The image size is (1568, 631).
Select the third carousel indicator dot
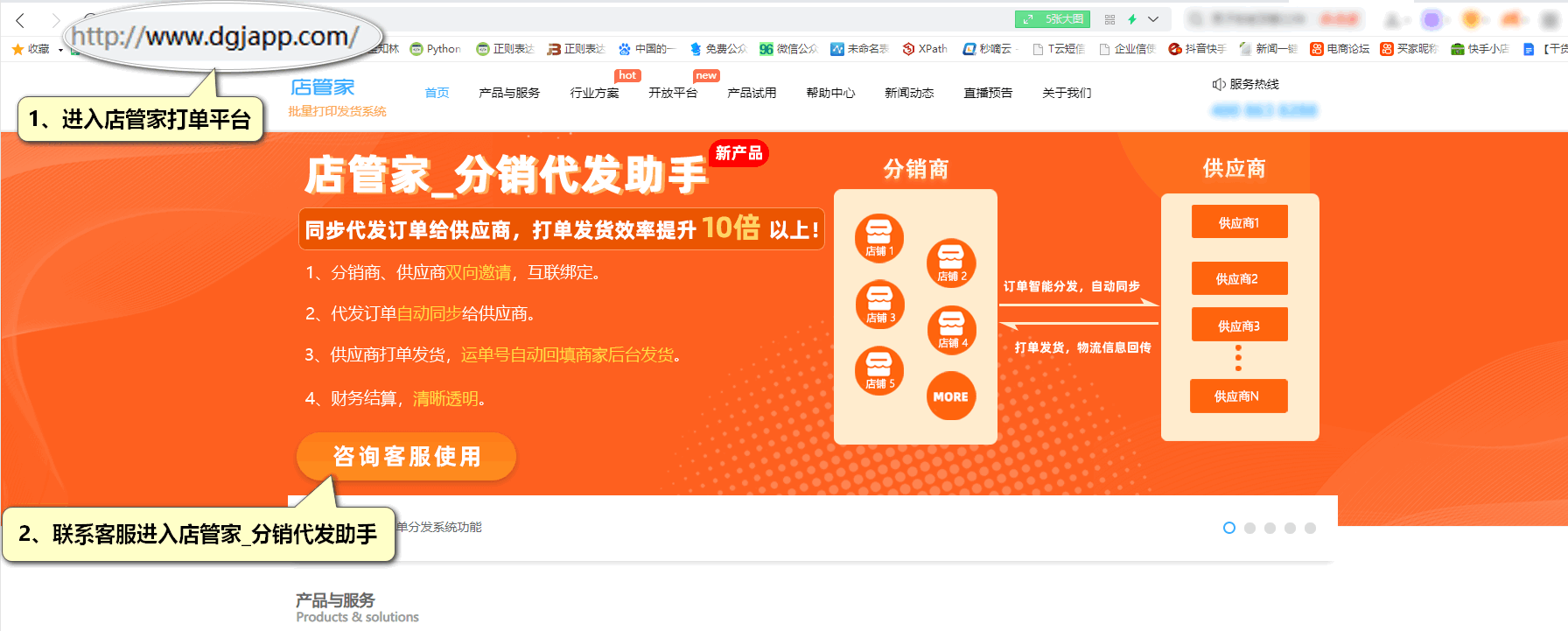[1270, 528]
